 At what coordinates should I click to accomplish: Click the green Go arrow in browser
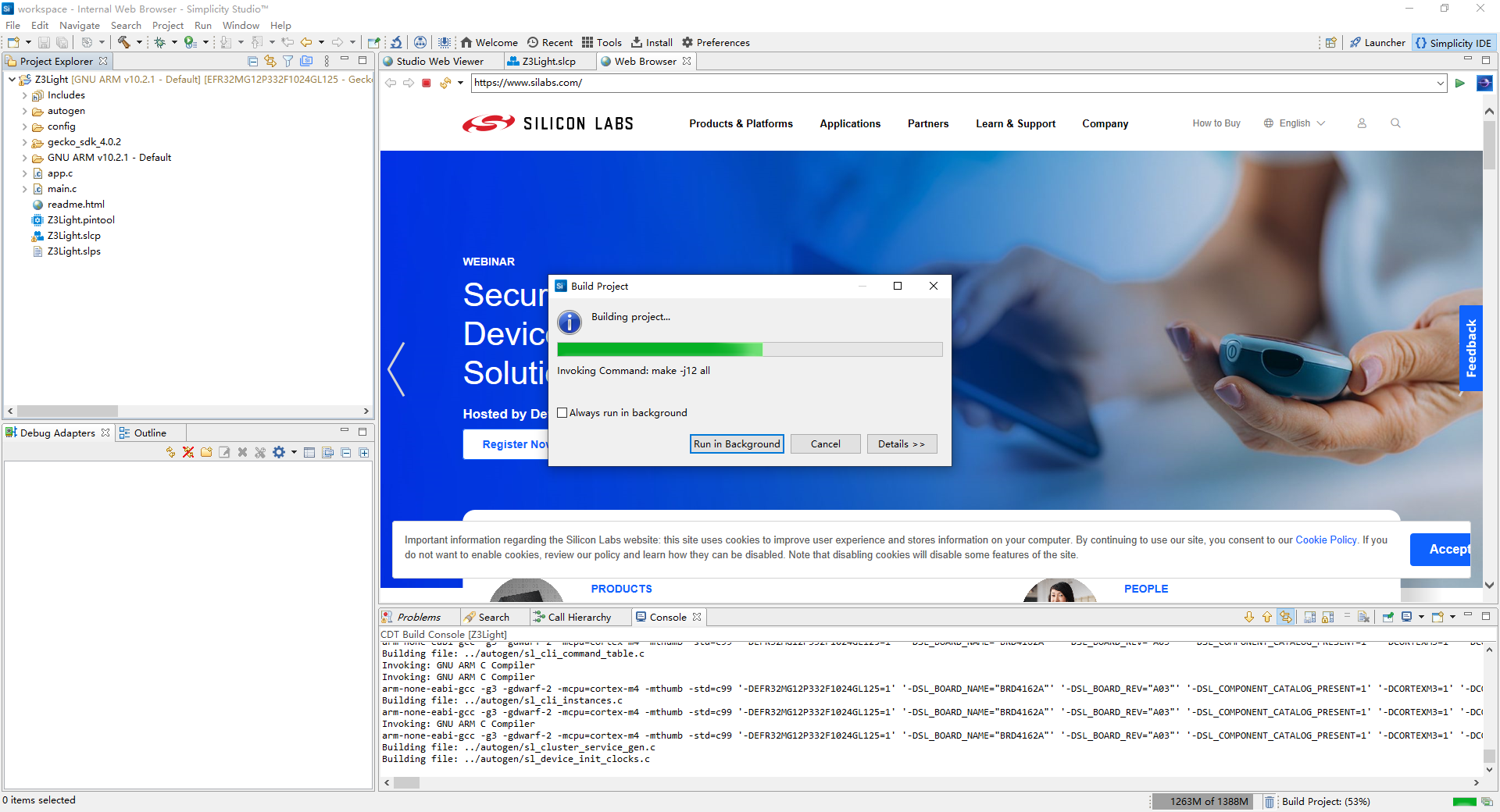click(1460, 83)
